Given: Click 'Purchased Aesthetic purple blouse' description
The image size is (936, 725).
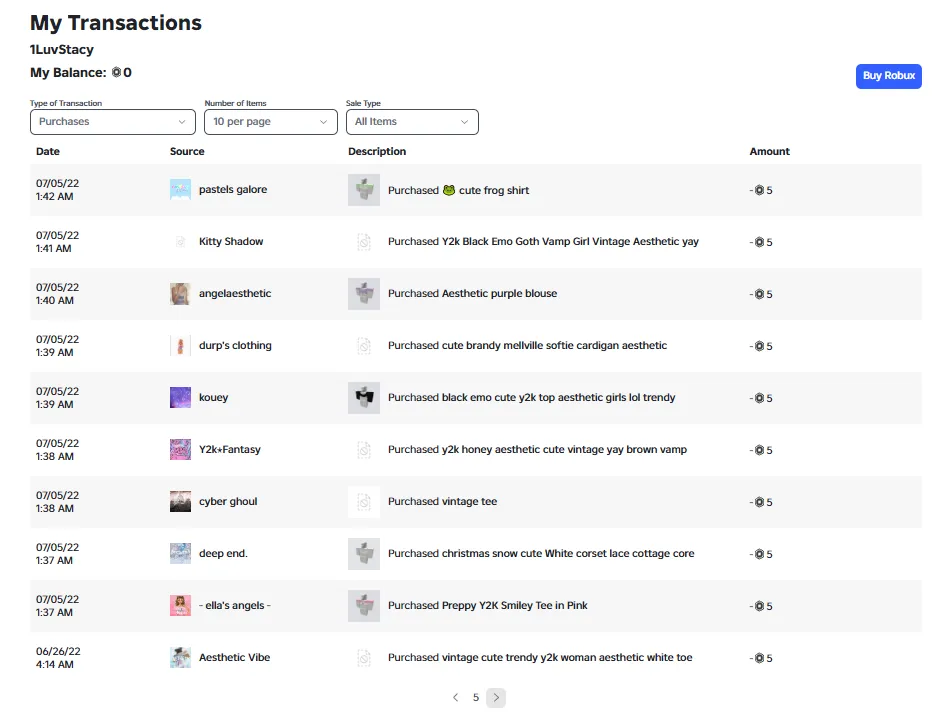Looking at the screenshot, I should [x=472, y=294].
